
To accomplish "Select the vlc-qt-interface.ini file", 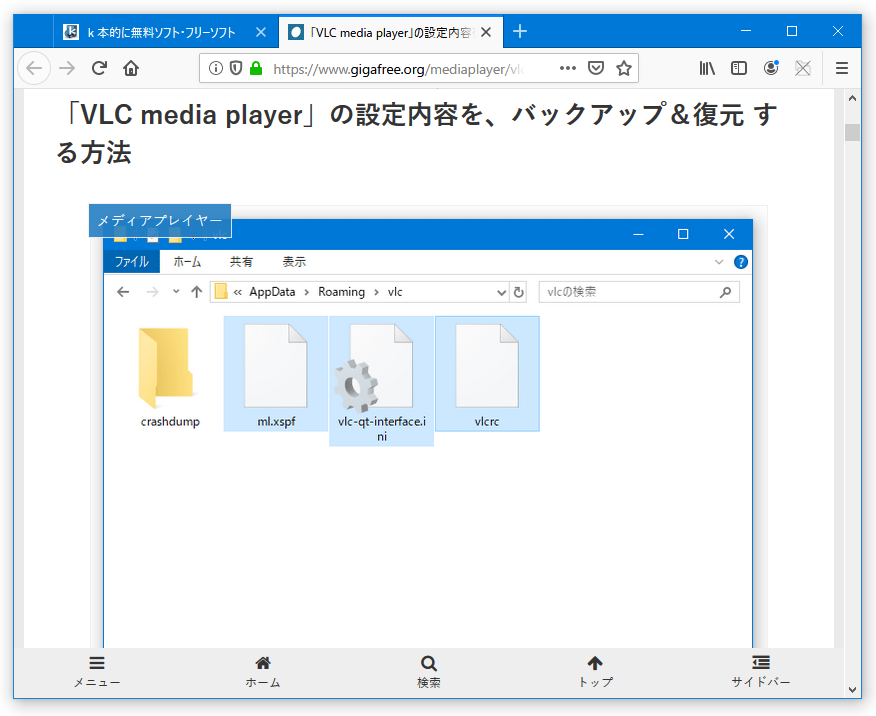I will [x=382, y=381].
